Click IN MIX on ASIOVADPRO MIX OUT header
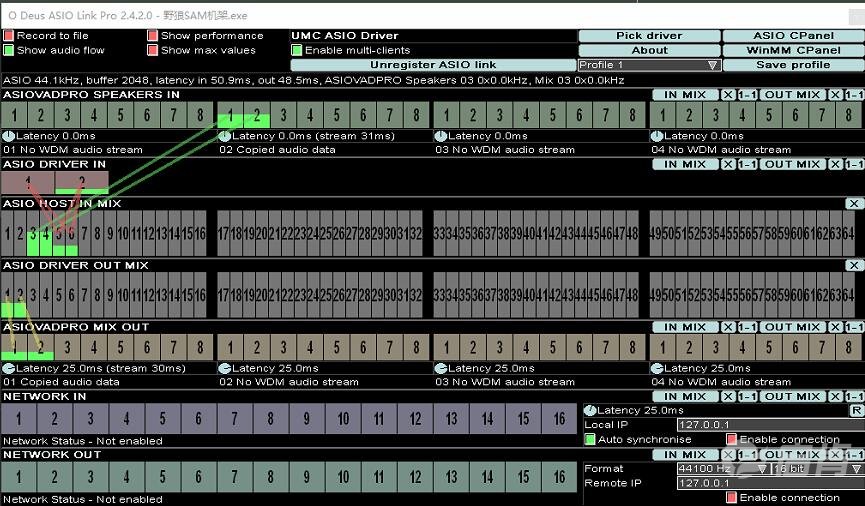Image resolution: width=865 pixels, height=506 pixels. (685, 327)
